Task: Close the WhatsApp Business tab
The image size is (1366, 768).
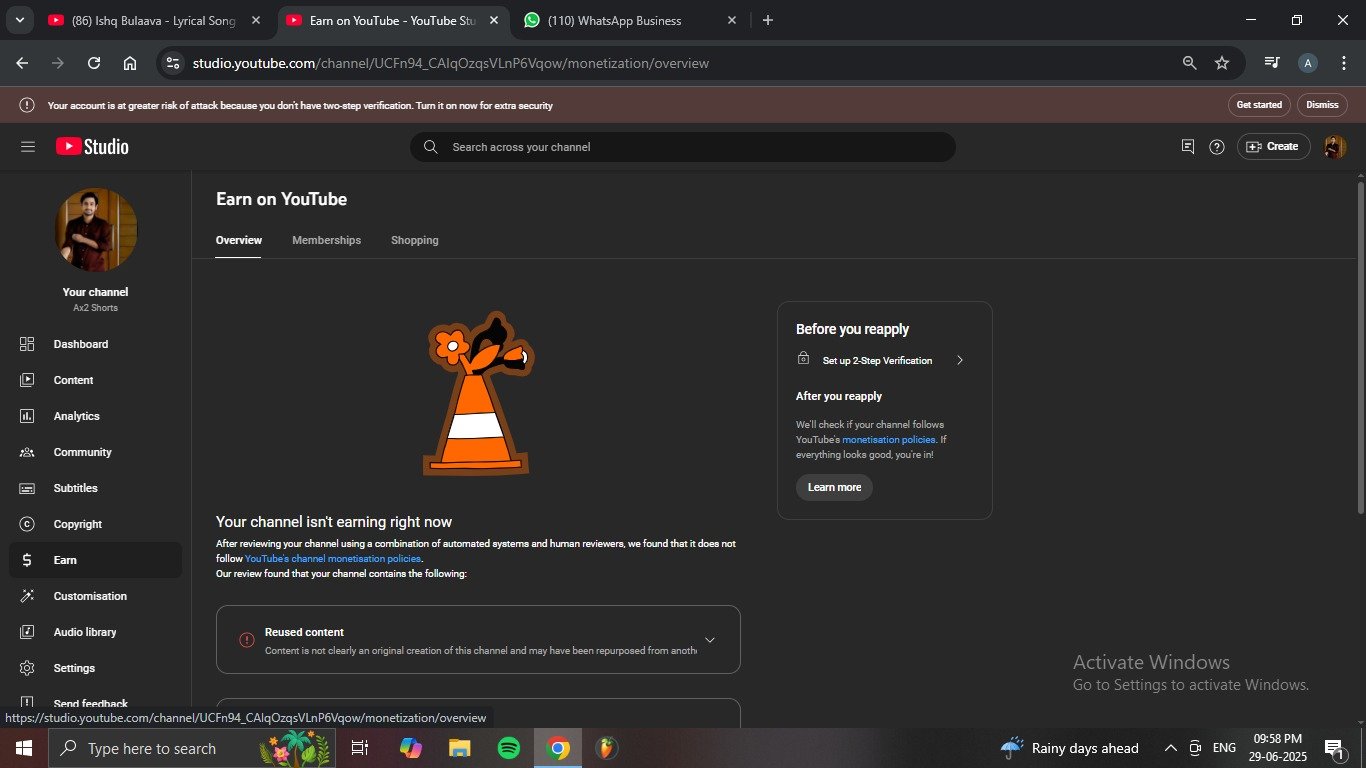Action: coord(732,20)
